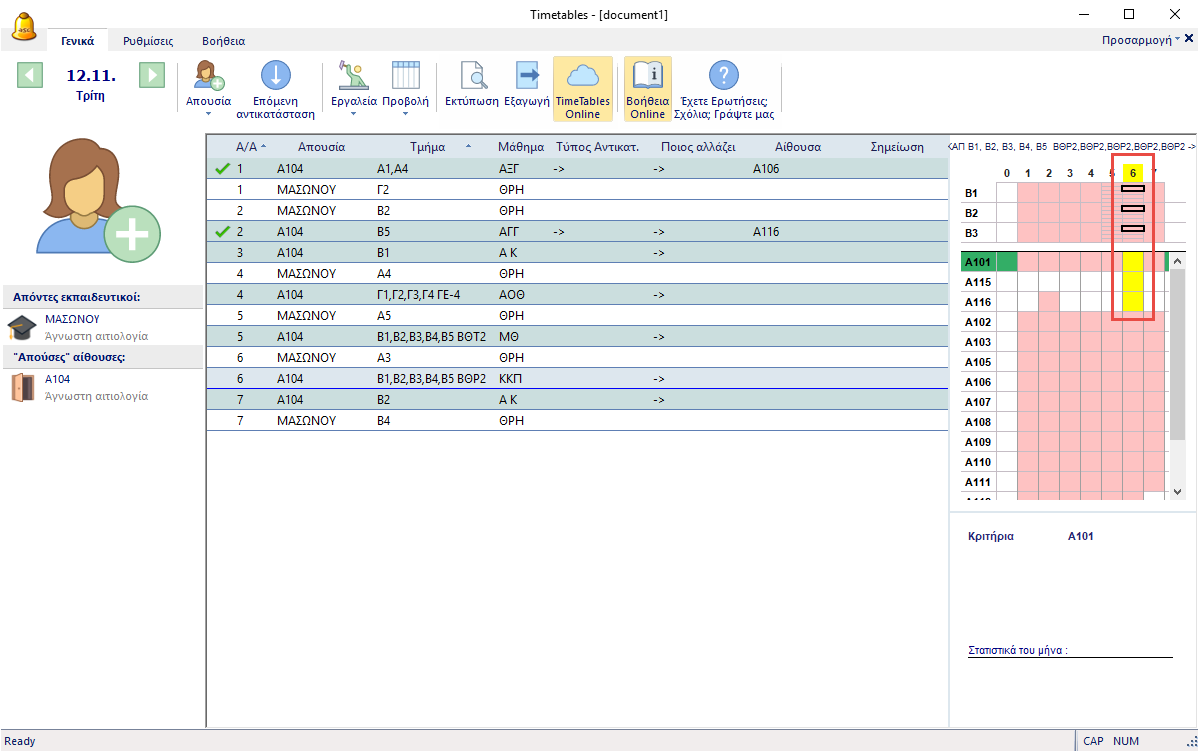Expand the Απουσία dropdown
The image size is (1199, 752).
pyautogui.click(x=208, y=114)
